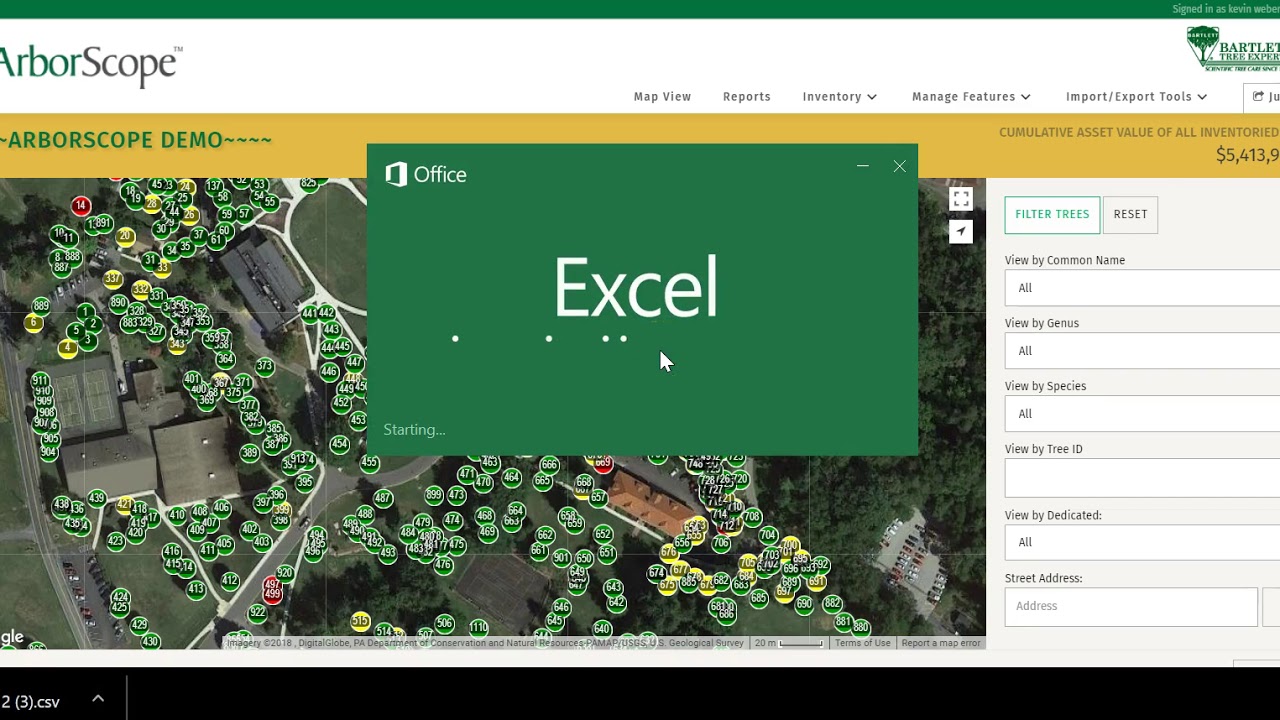
Task: Select green tree marker 690
Action: pos(805,604)
